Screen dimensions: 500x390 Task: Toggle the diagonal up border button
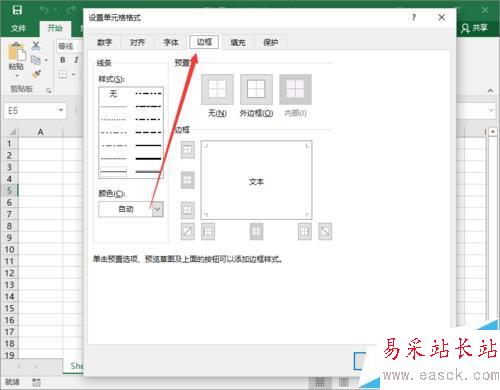pyautogui.click(x=188, y=231)
